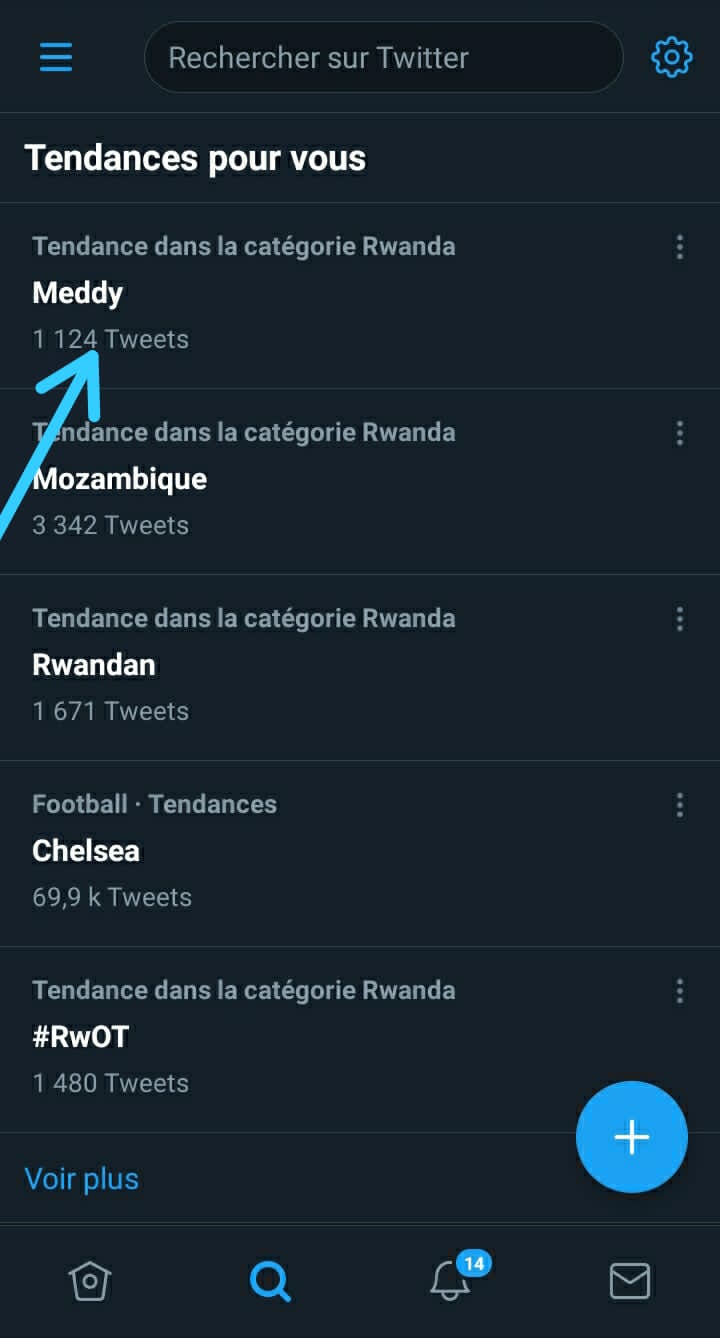The width and height of the screenshot is (720, 1338).
Task: Open the hamburger navigation menu
Action: [x=56, y=57]
